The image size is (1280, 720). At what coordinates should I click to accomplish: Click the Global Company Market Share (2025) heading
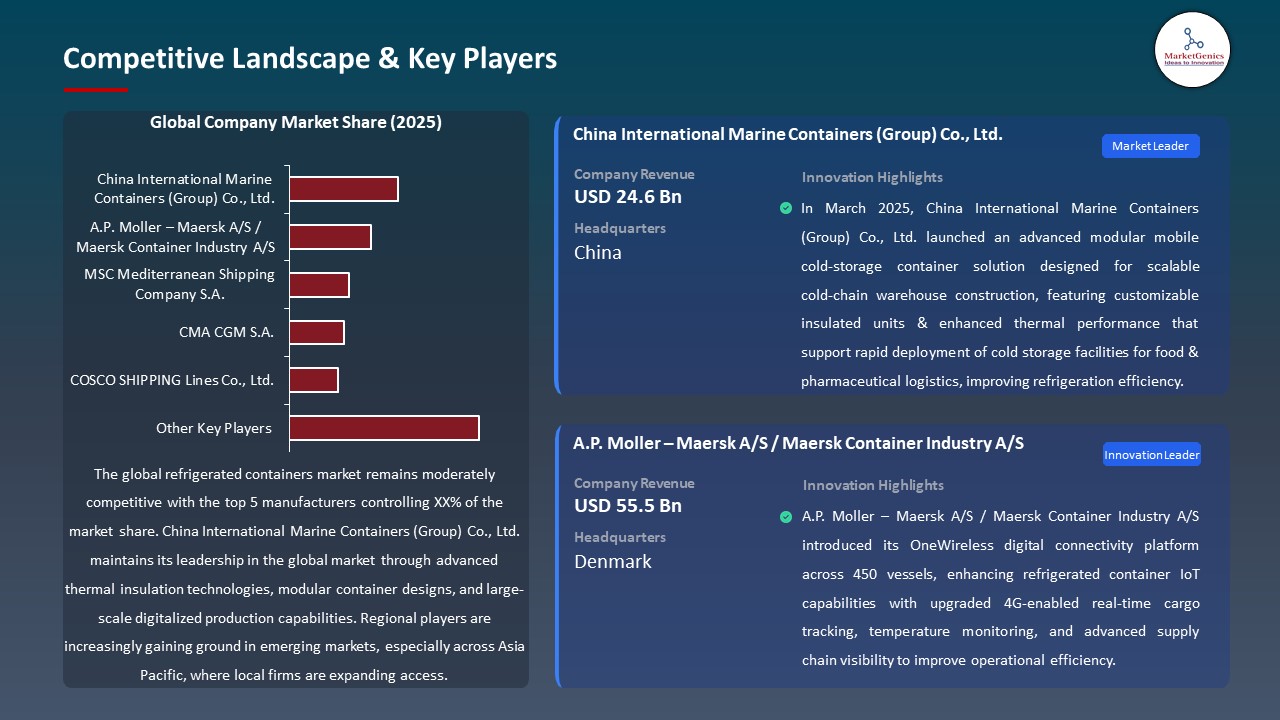tap(296, 122)
